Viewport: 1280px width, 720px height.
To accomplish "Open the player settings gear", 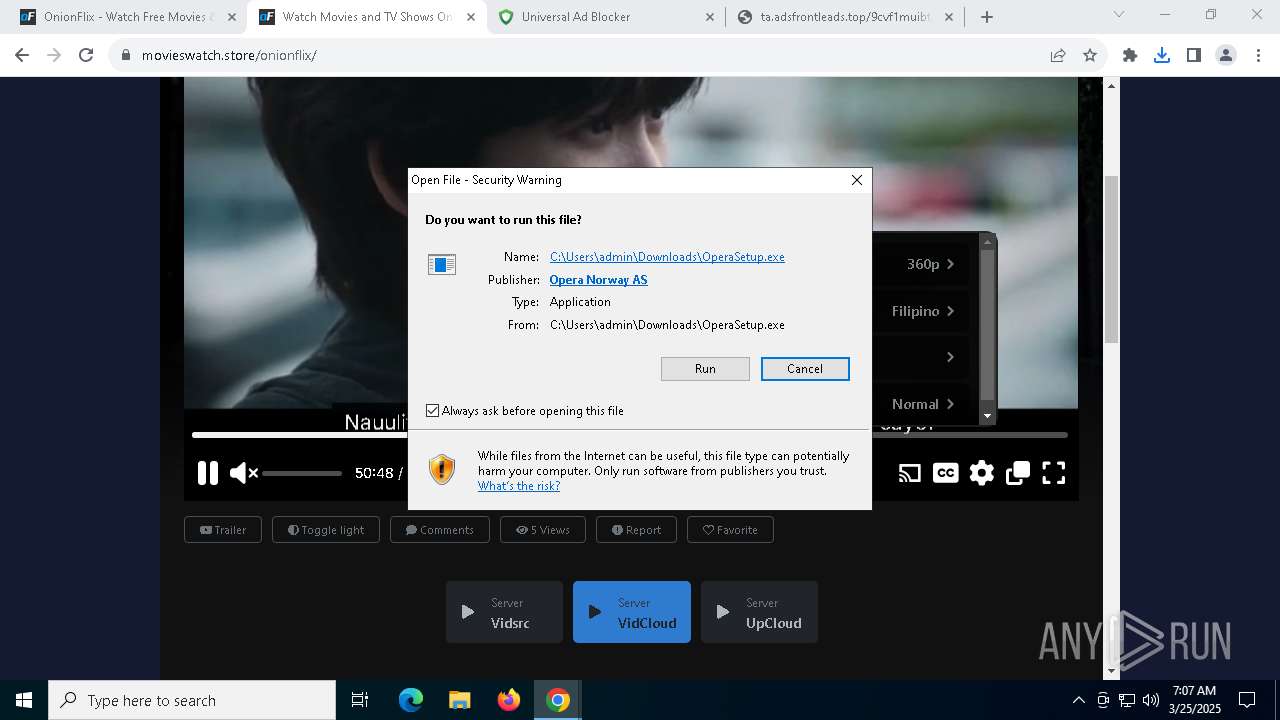I will tap(982, 473).
